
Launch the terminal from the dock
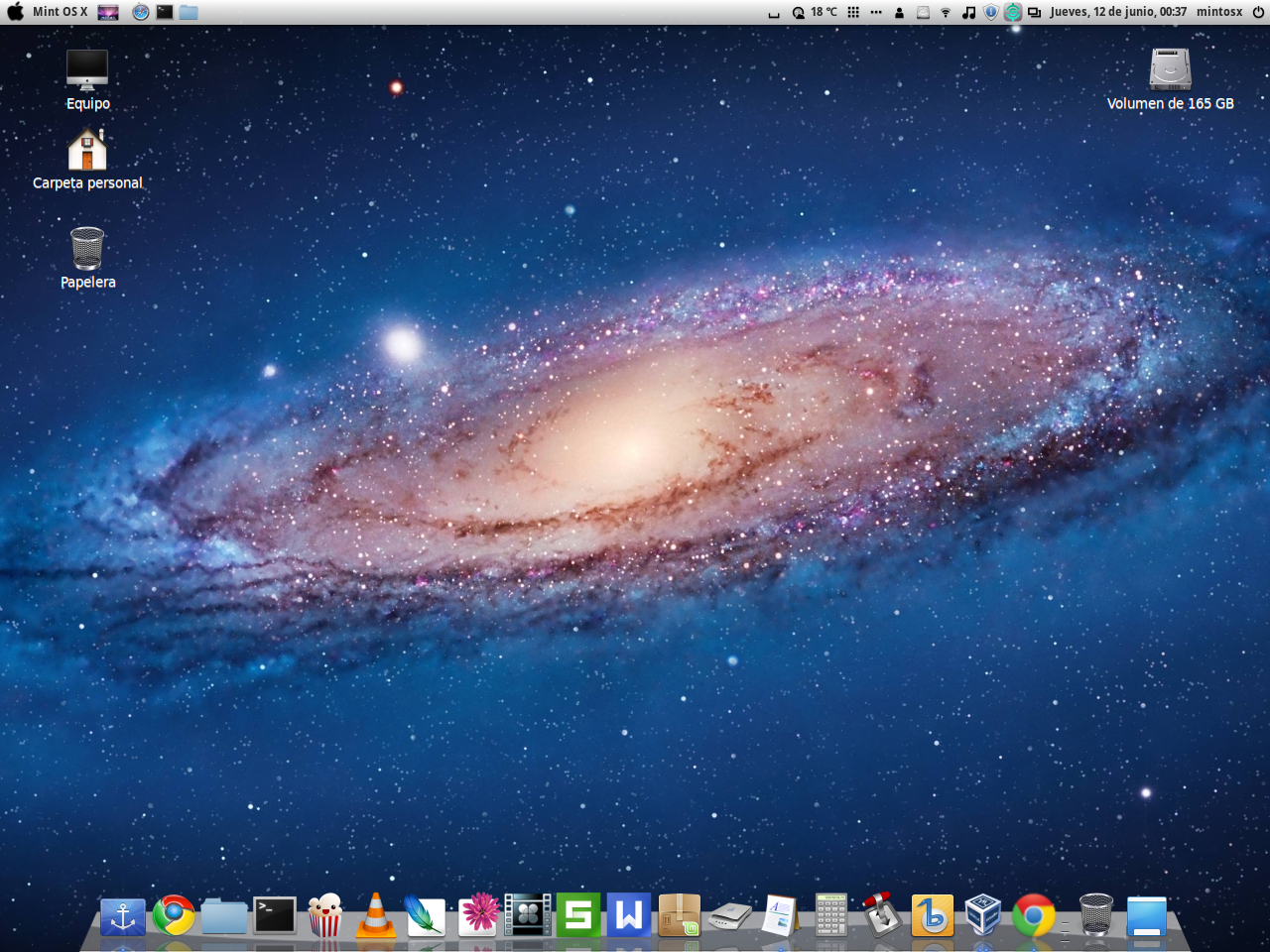[x=275, y=915]
